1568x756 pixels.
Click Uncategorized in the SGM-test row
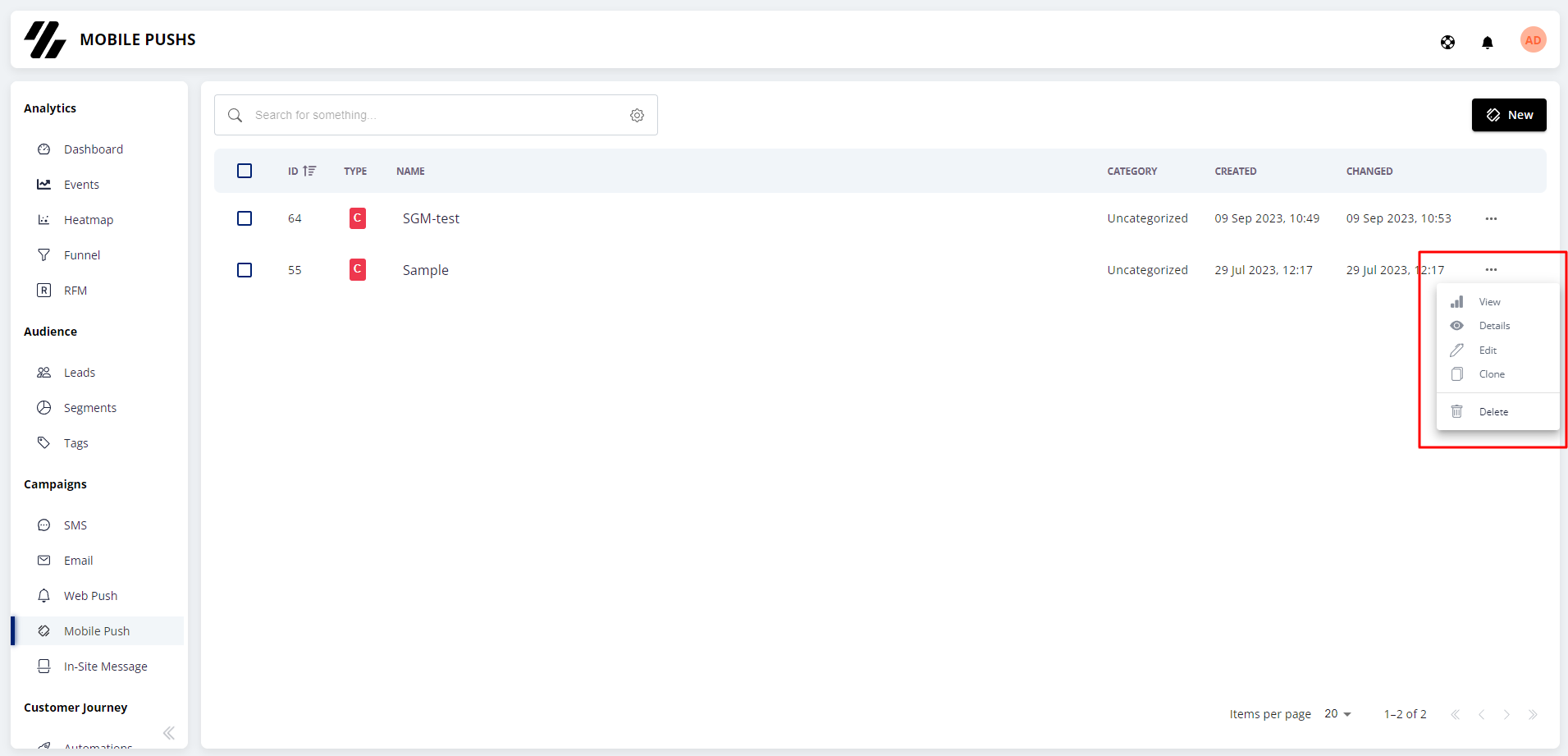[1147, 218]
